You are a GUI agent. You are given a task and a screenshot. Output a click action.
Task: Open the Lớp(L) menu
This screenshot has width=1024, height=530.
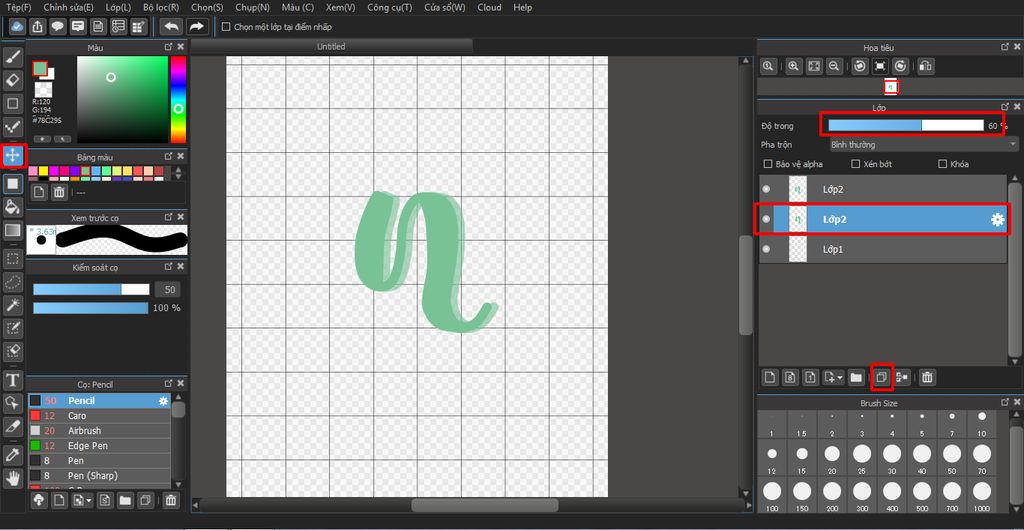click(x=118, y=7)
